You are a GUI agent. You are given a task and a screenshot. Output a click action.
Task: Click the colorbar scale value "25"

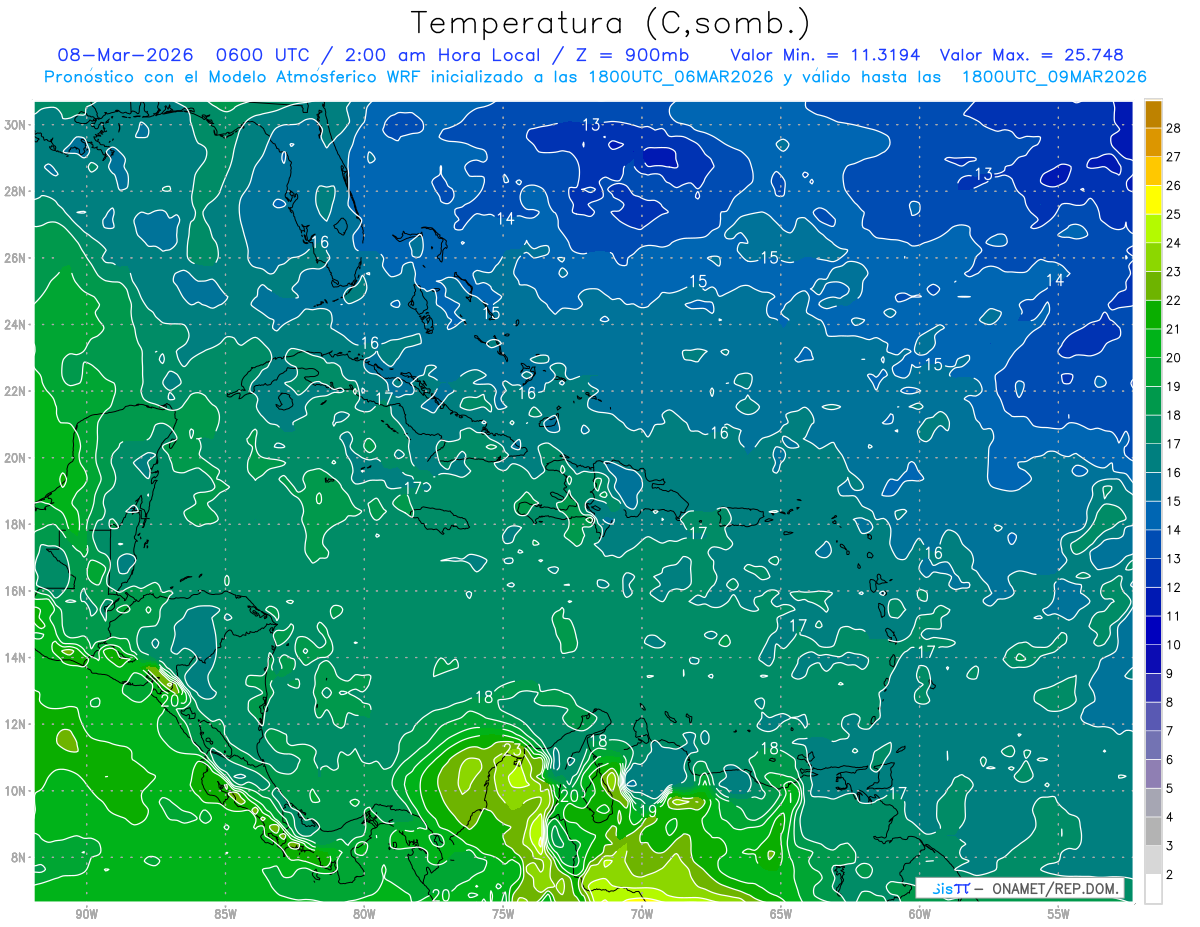click(x=1174, y=213)
